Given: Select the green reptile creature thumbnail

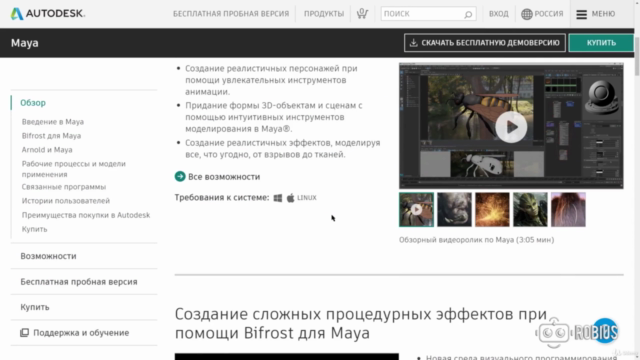Looking at the screenshot, I should pos(530,209).
